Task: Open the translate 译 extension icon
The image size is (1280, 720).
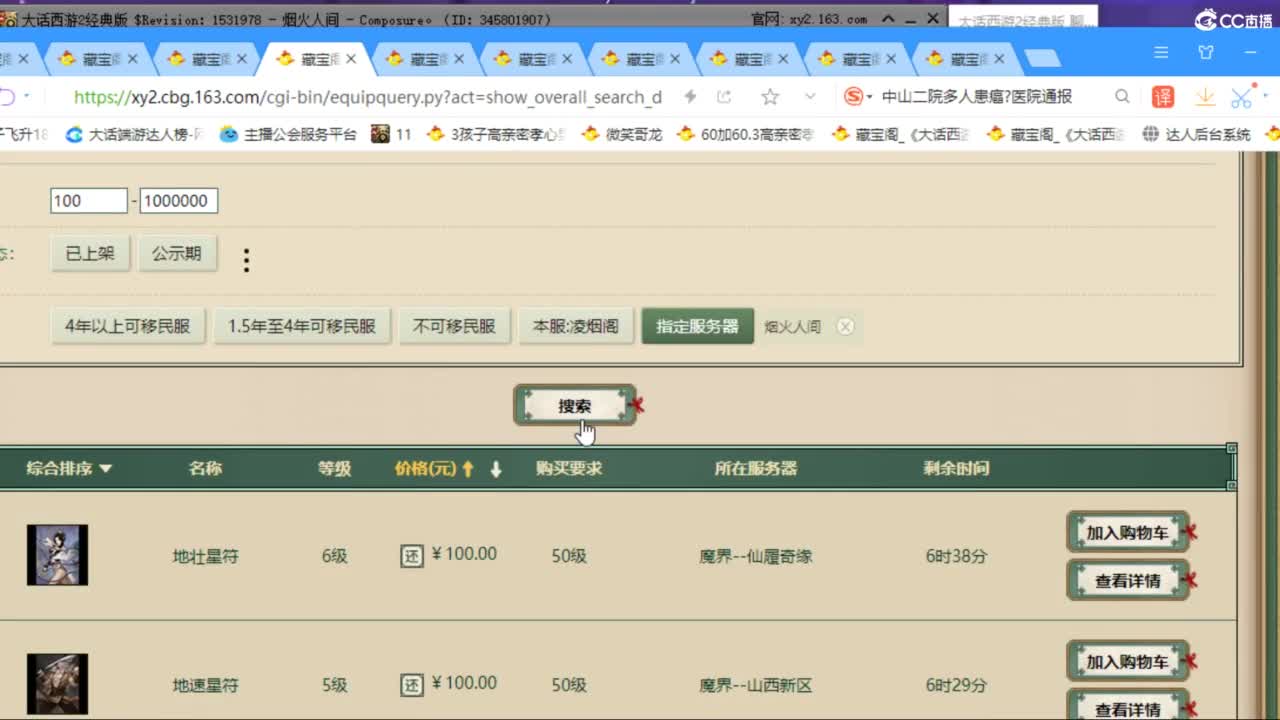Action: point(1163,97)
